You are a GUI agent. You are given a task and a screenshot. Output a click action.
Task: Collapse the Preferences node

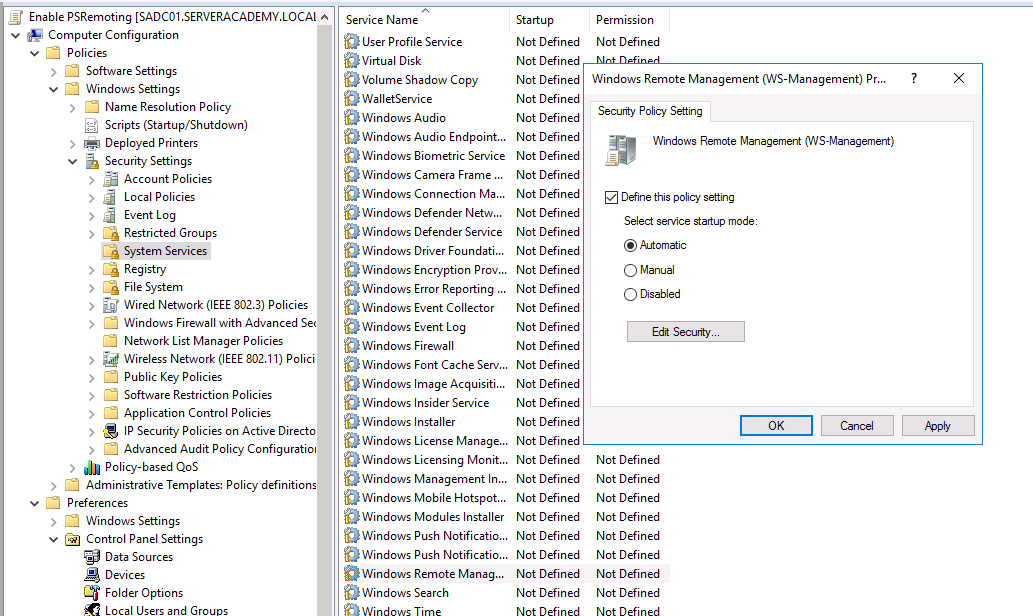tap(35, 503)
